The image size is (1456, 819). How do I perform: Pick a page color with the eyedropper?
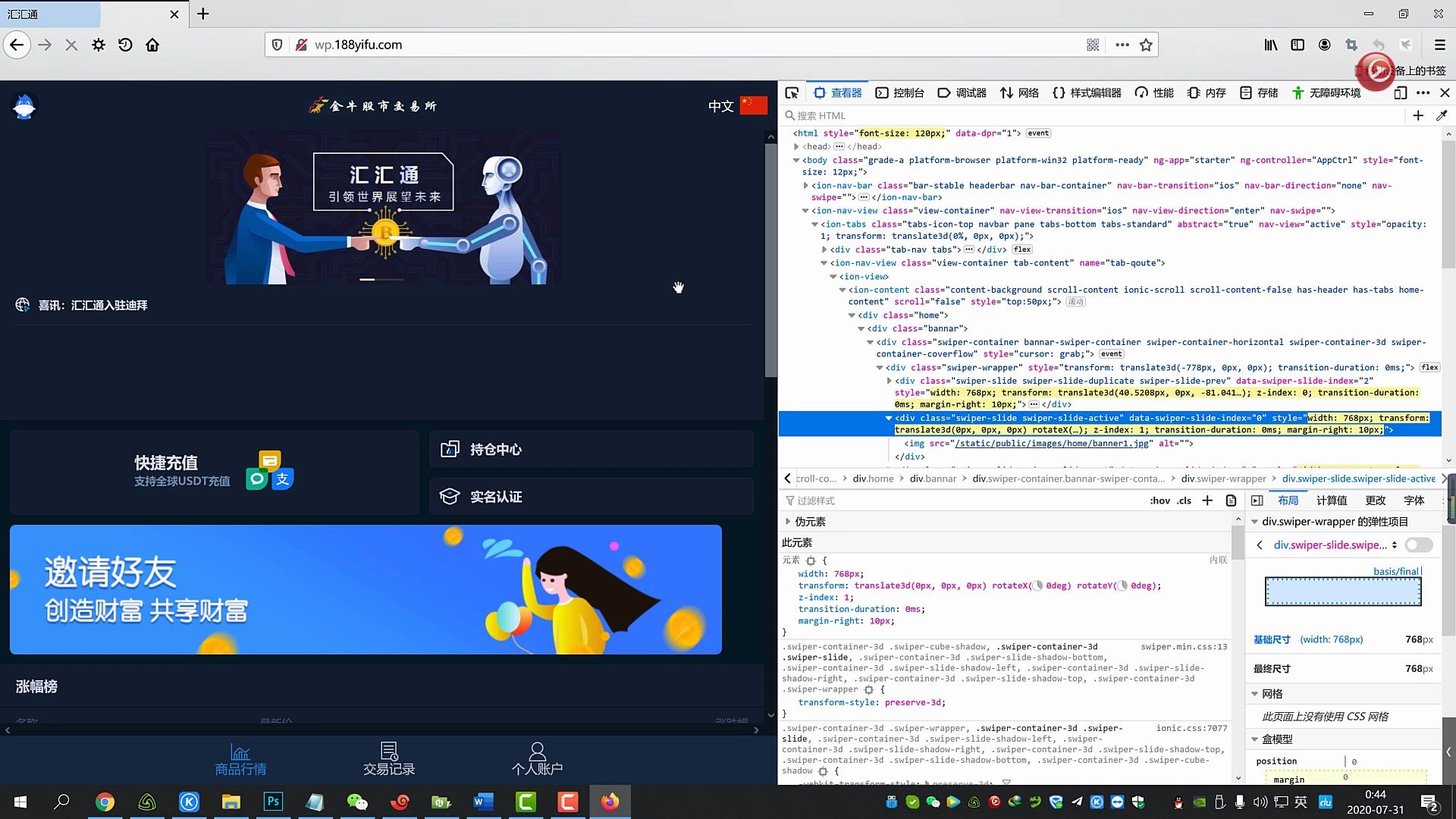coord(1442,115)
